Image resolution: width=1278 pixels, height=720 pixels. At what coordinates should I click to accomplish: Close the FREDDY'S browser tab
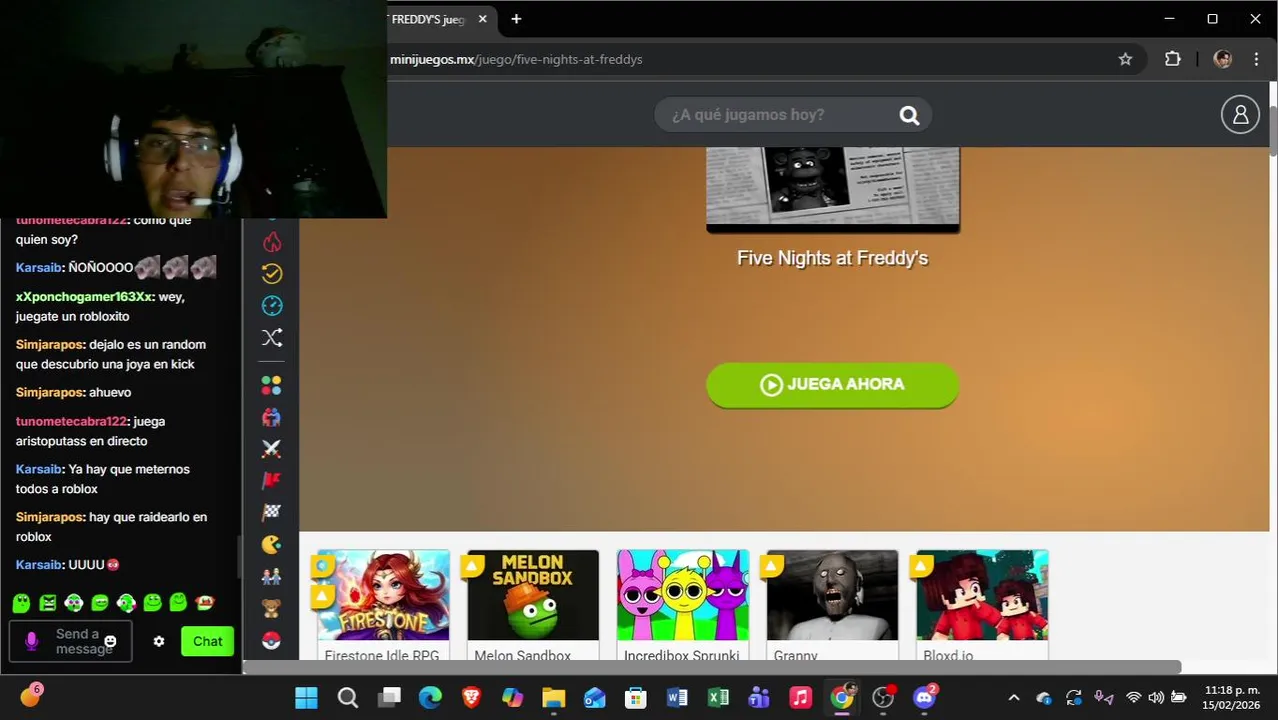coord(483,19)
